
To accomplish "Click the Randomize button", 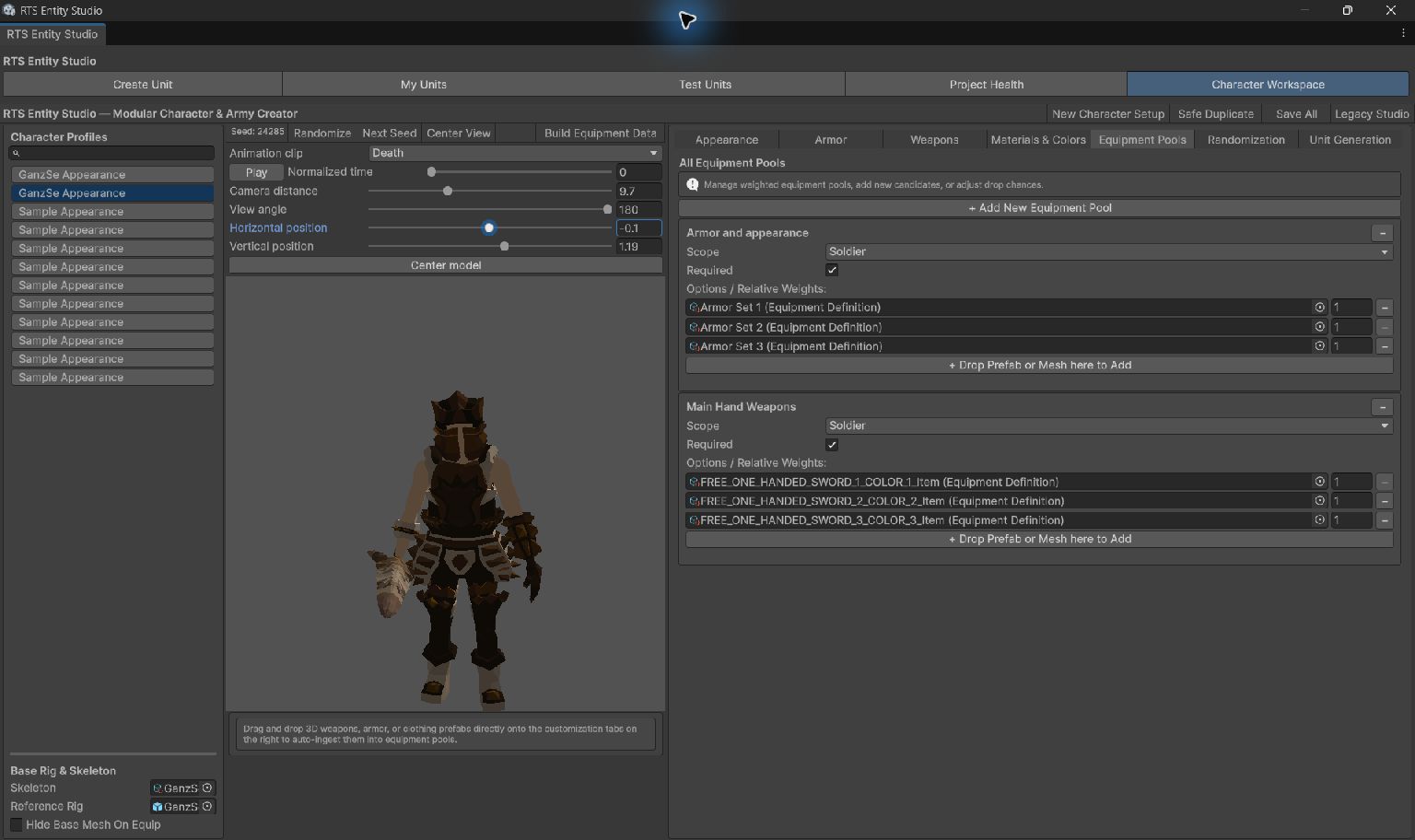I will click(322, 134).
